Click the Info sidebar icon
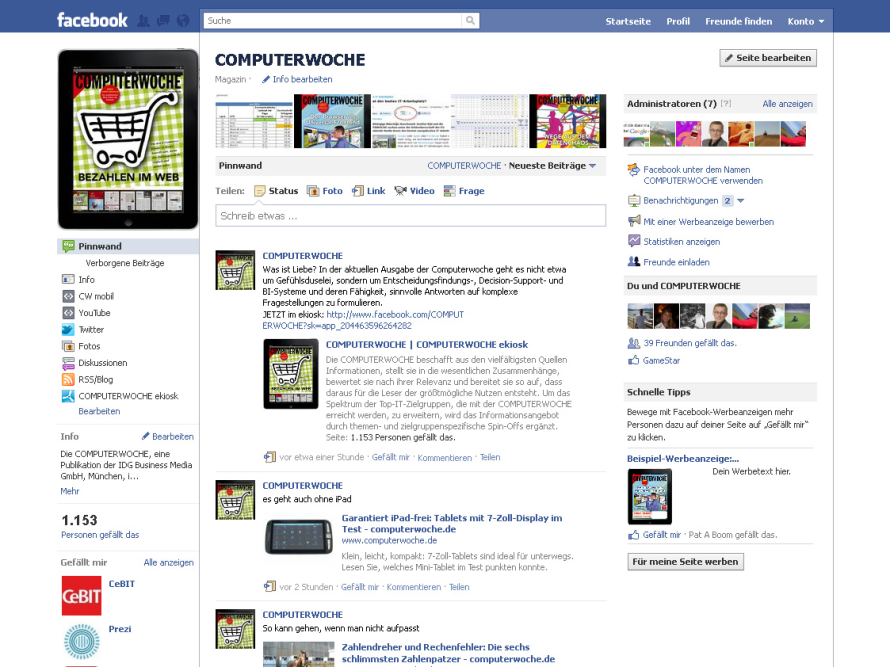Image resolution: width=890 pixels, height=667 pixels. [x=68, y=279]
